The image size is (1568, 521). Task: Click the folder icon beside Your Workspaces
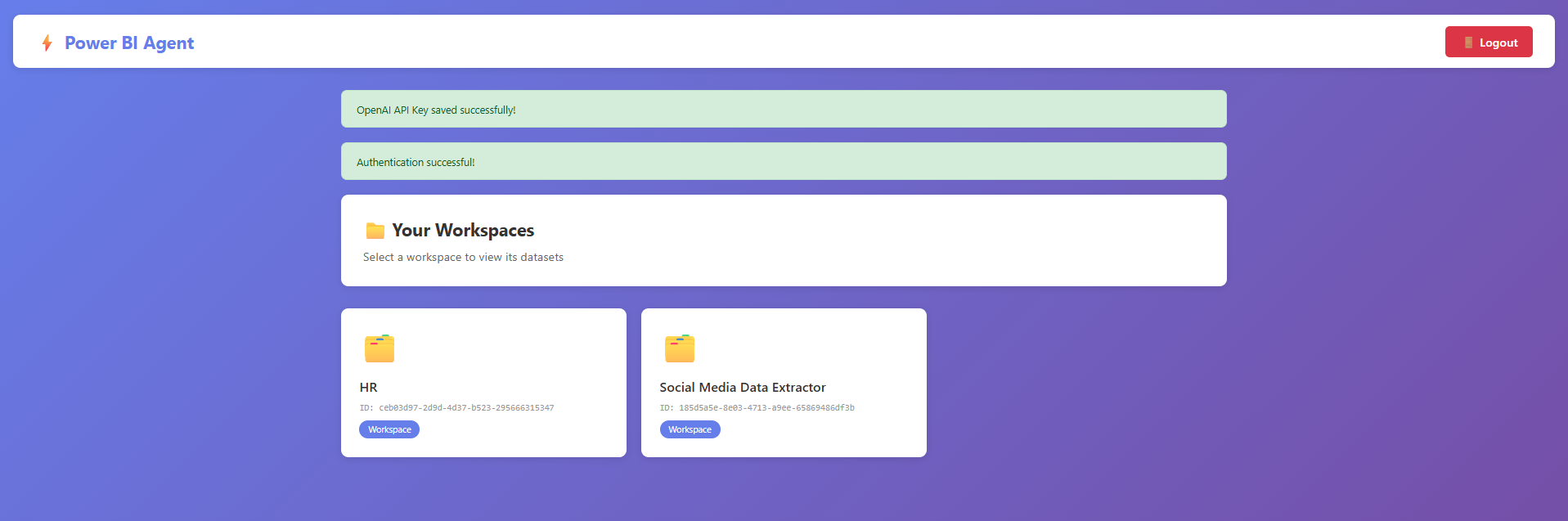(x=375, y=231)
